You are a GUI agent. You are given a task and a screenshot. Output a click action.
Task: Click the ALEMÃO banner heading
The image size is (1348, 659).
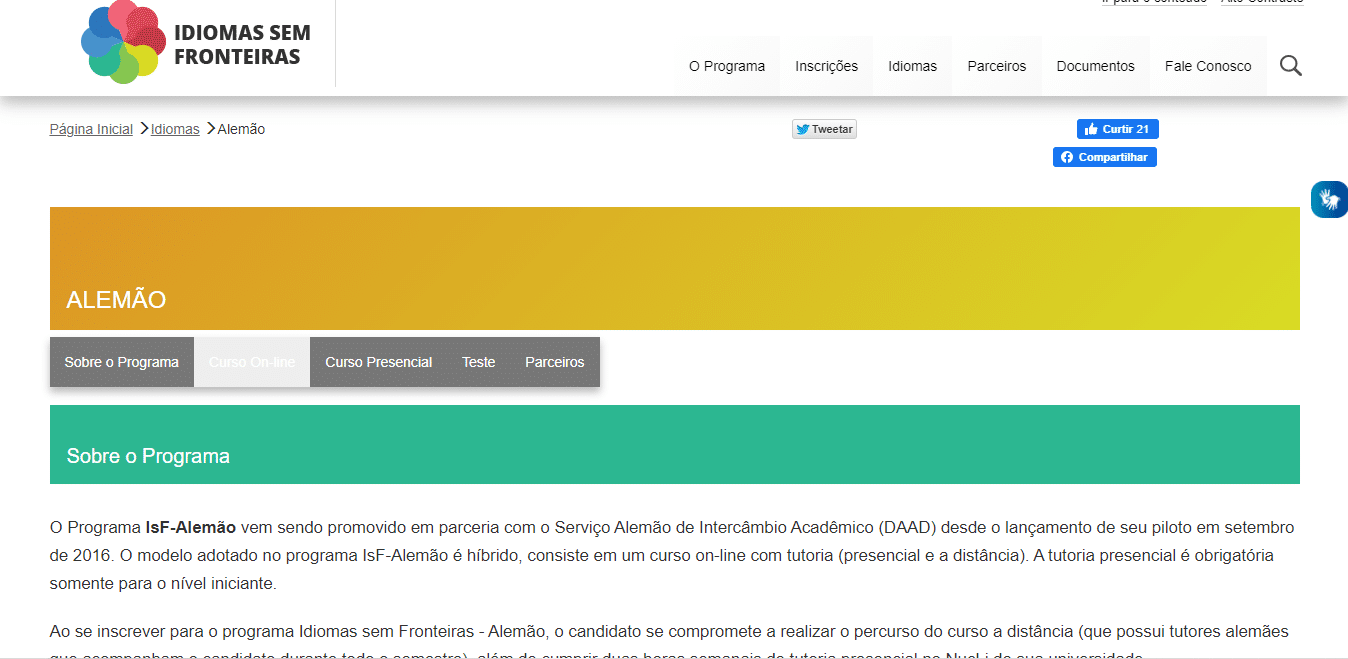116,300
